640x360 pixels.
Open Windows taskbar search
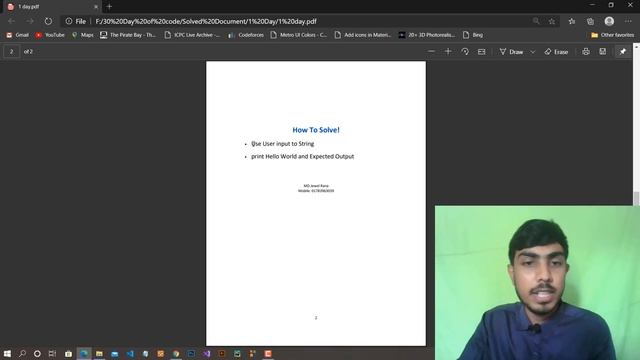click(22, 353)
